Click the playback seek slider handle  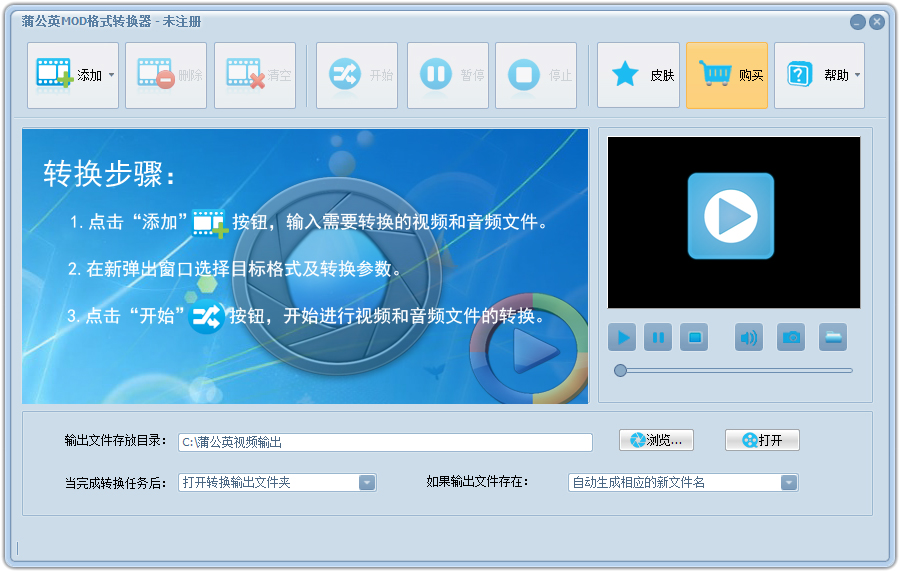coord(620,370)
